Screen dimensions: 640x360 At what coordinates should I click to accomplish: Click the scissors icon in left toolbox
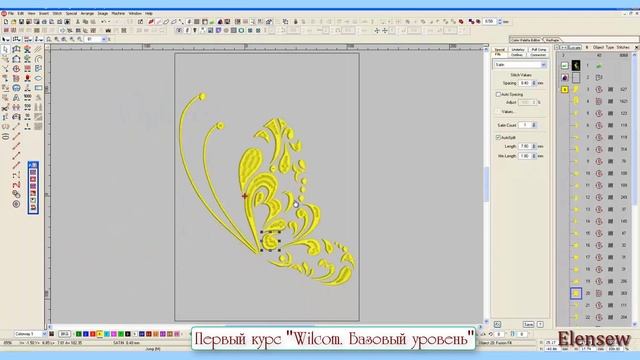click(x=5, y=108)
